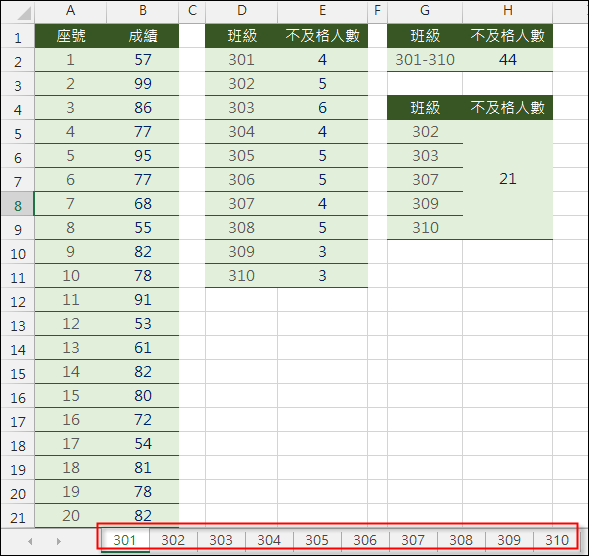
Task: Select score cell with value 55
Action: 143,228
